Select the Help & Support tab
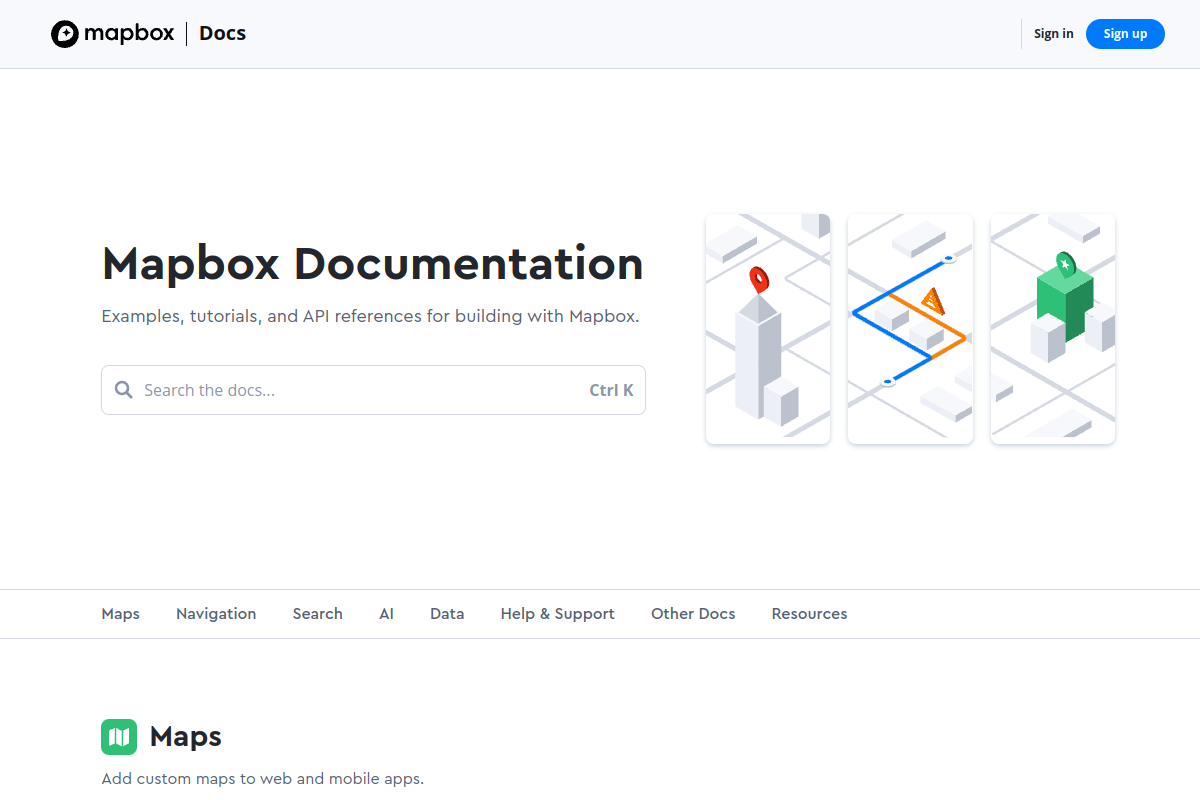 click(x=558, y=614)
